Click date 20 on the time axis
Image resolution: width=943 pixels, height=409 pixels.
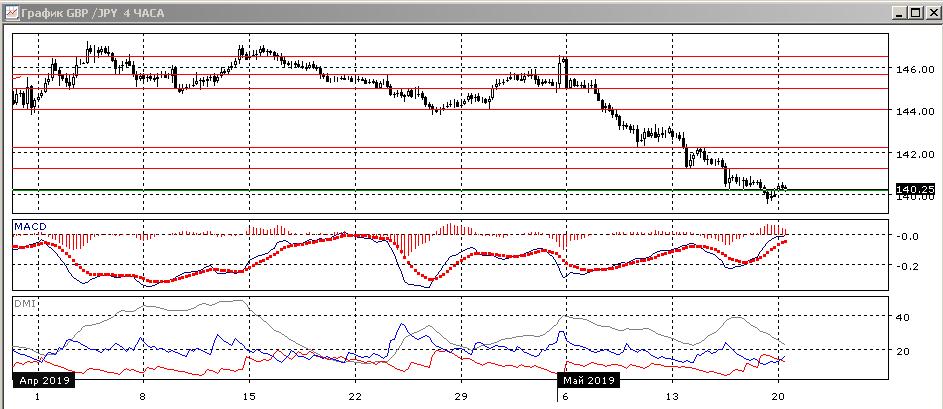click(x=778, y=397)
